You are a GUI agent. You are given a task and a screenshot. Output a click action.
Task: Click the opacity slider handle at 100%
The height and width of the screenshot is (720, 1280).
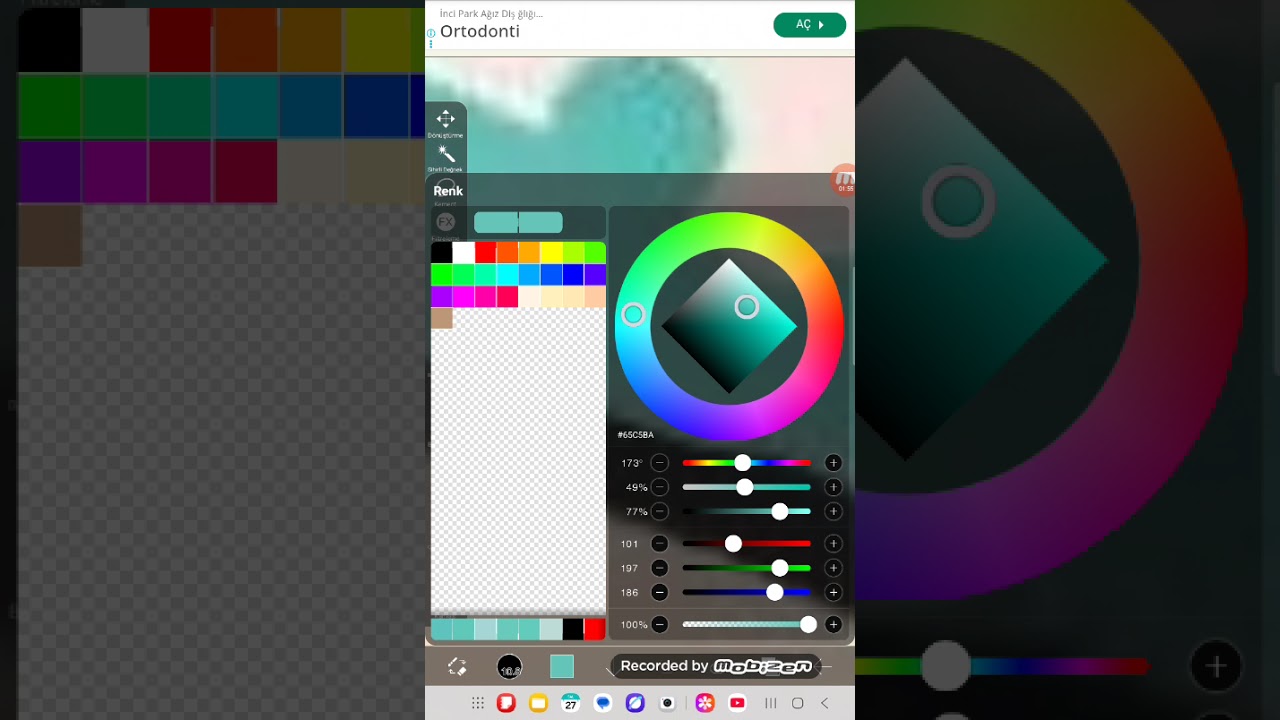point(808,625)
